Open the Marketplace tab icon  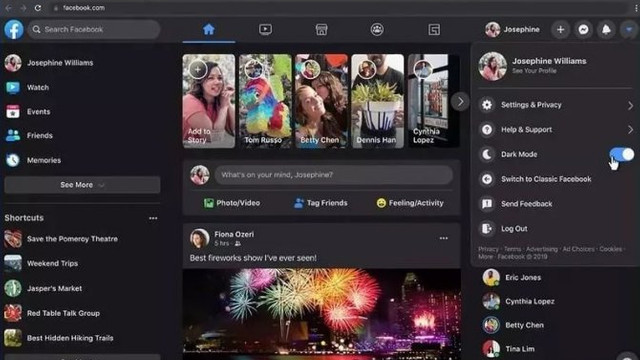pos(321,29)
